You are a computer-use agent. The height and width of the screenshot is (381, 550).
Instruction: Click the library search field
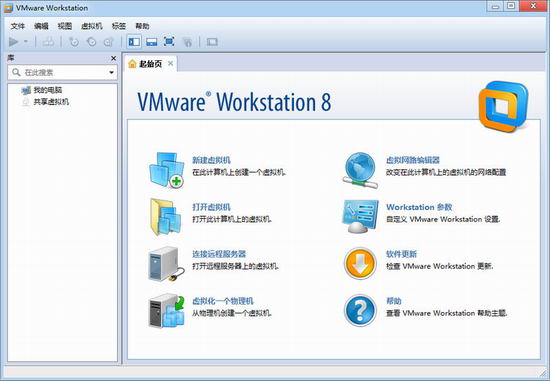click(x=62, y=72)
